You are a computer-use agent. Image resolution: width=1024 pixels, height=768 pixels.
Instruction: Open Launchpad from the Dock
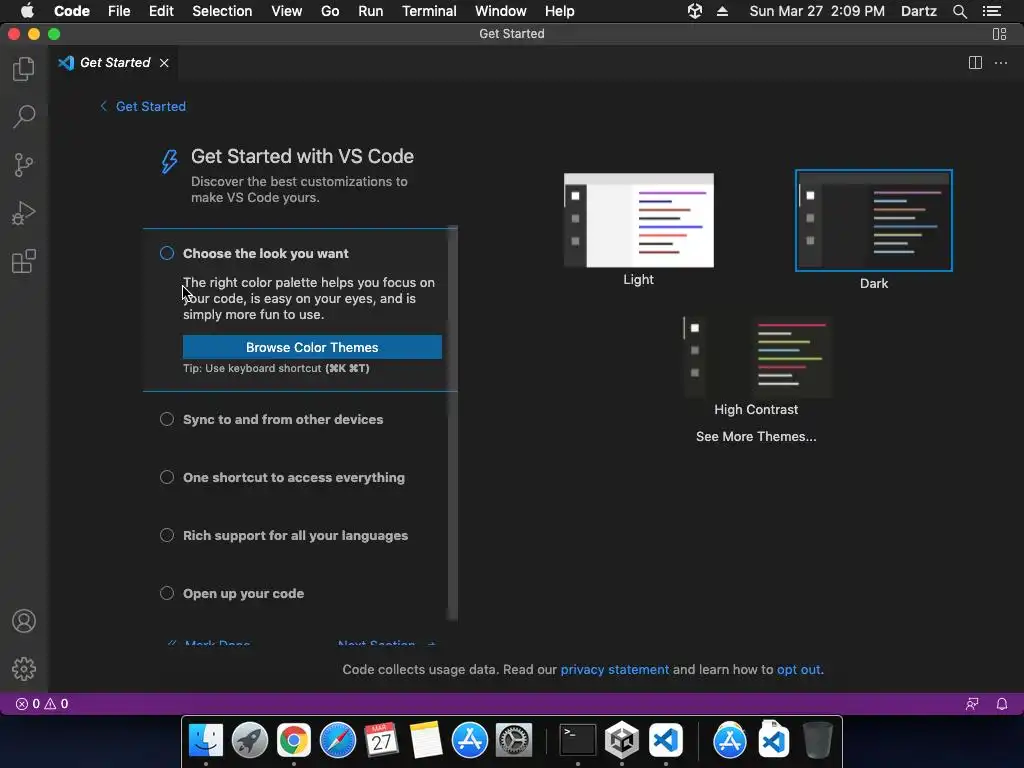pyautogui.click(x=249, y=740)
